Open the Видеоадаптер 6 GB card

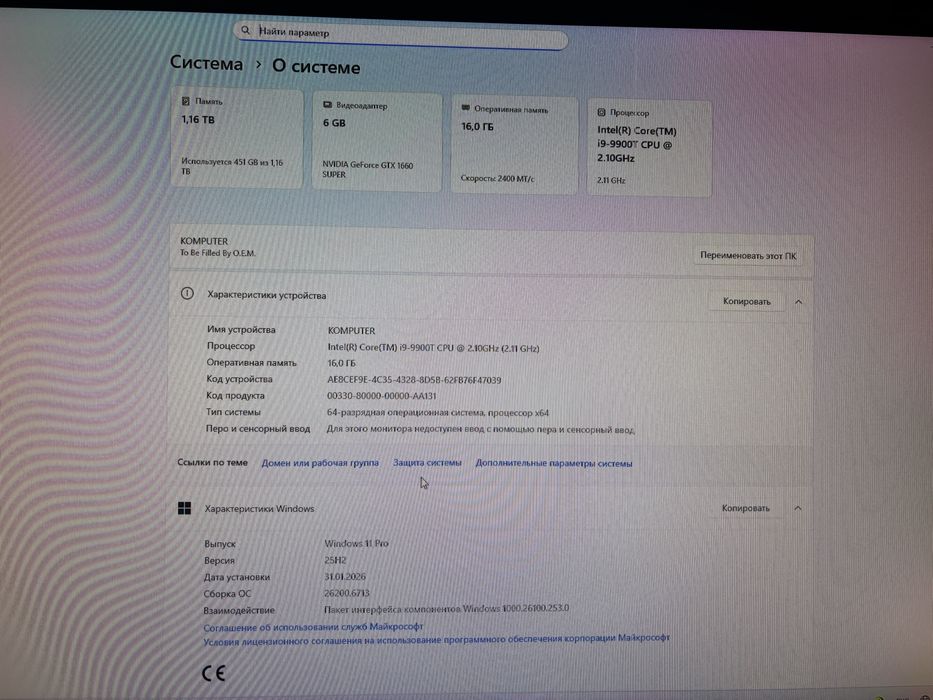tap(377, 142)
